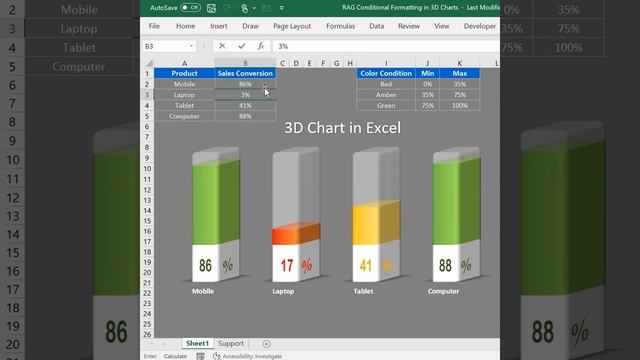Viewport: 640px width, 360px height.
Task: Click the 3D Chart in Excel title
Action: pos(342,128)
